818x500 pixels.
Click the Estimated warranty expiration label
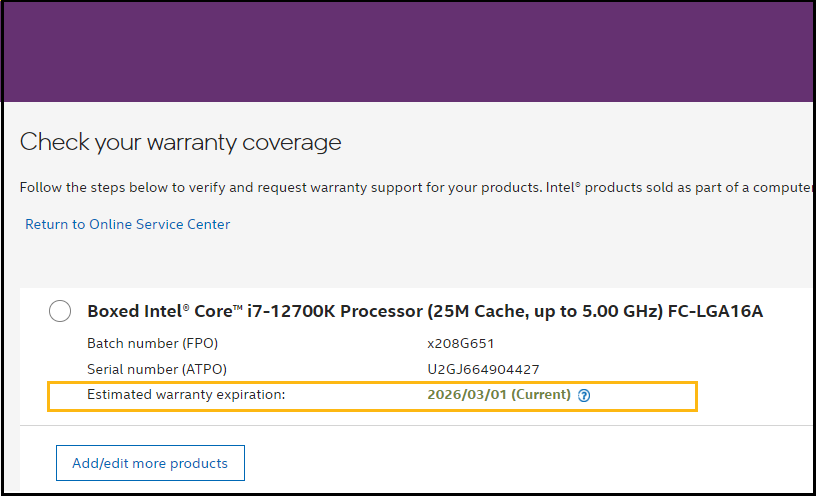186,395
